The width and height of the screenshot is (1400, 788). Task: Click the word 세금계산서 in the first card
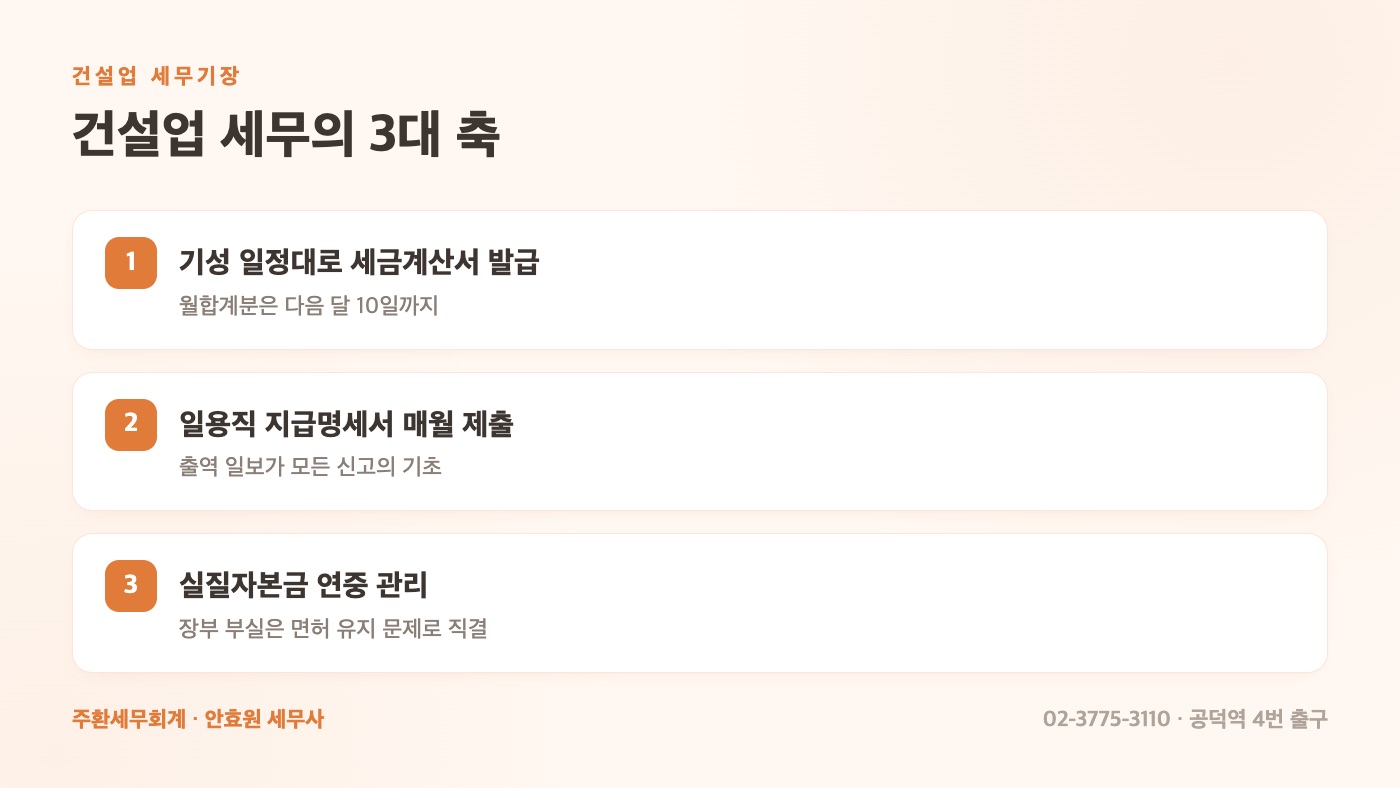413,262
